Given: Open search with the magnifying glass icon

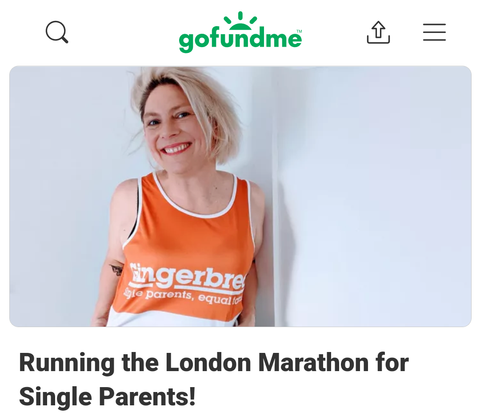Looking at the screenshot, I should [x=57, y=32].
